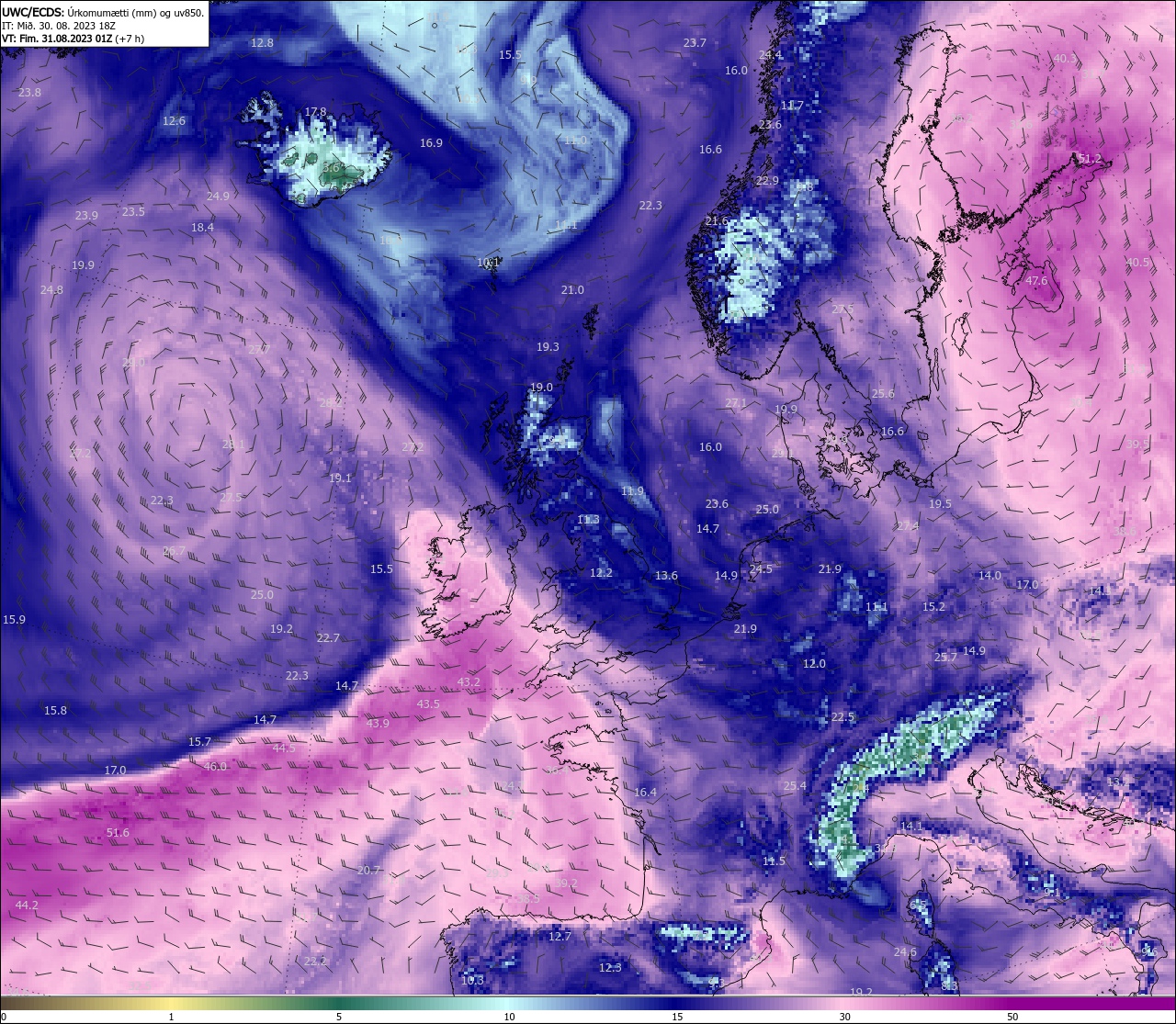Click the map value 25.6
Viewport: 1176px width, 1024px height.
coord(883,394)
